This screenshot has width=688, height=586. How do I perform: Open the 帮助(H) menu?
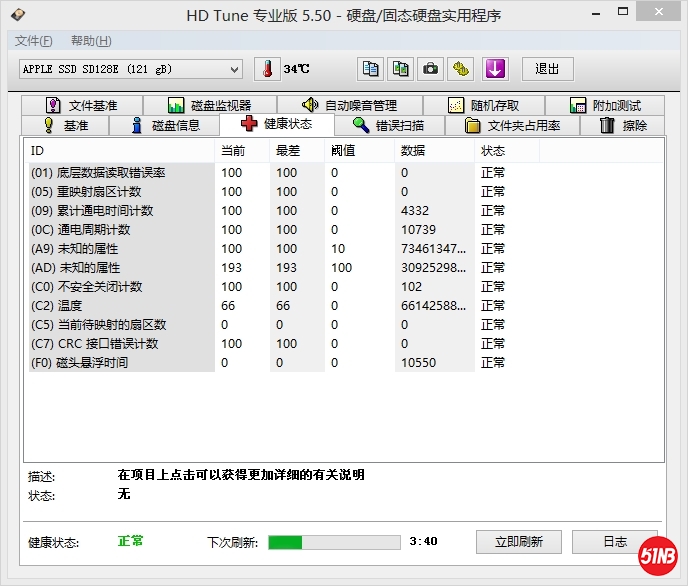click(91, 41)
